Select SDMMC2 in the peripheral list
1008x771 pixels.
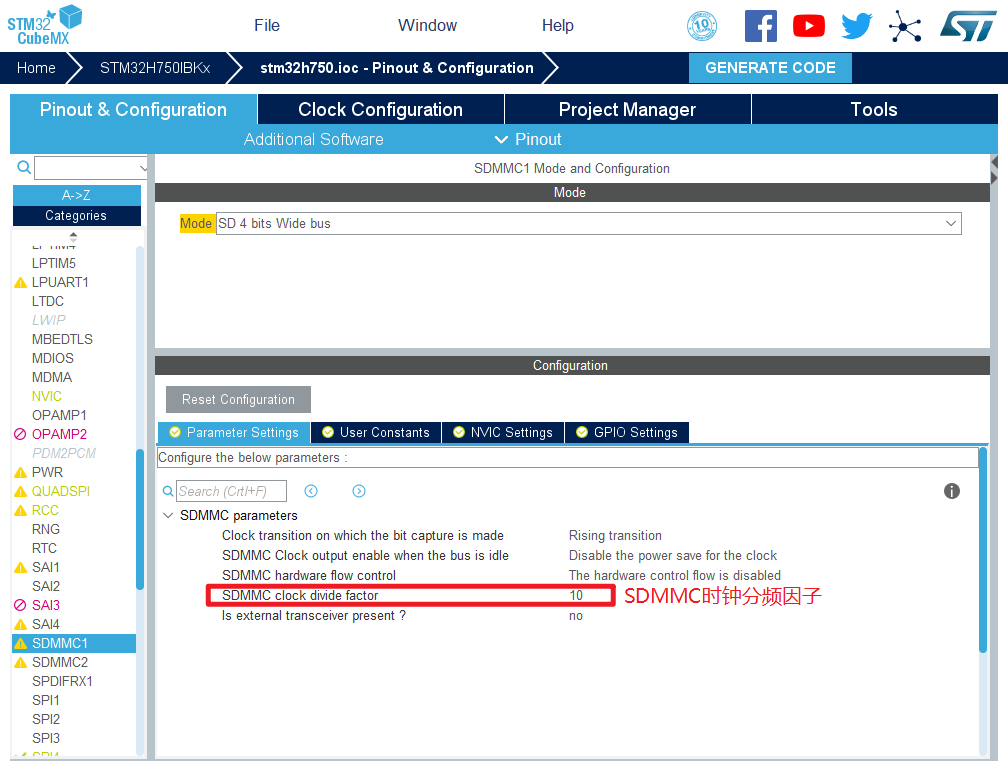pyautogui.click(x=60, y=662)
